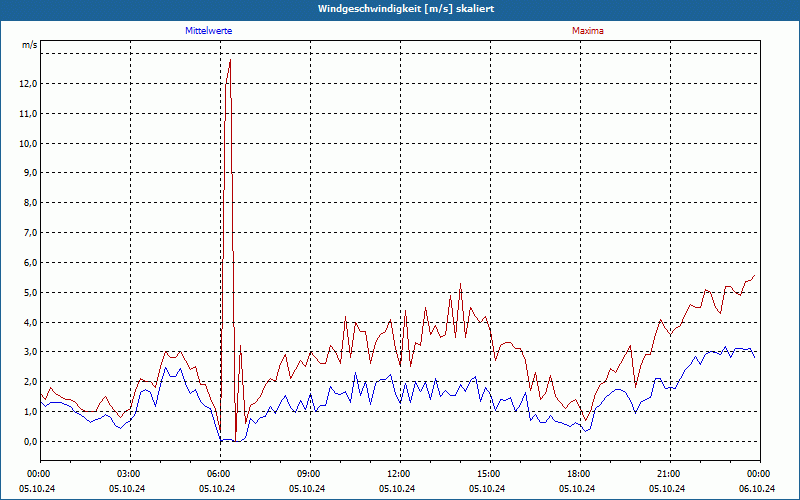The height and width of the screenshot is (500, 800).
Task: Click the red Maxima peak near 14:00
Action: (460, 284)
